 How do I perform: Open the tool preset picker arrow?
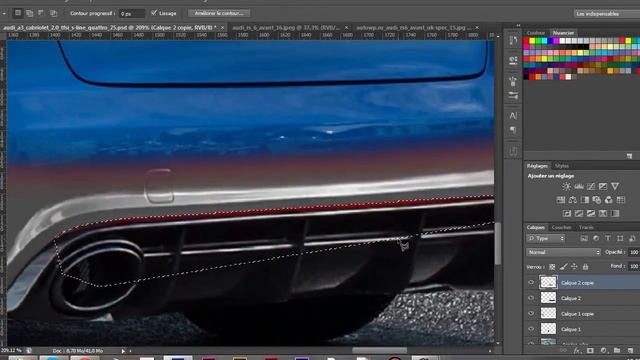click(x=4, y=13)
